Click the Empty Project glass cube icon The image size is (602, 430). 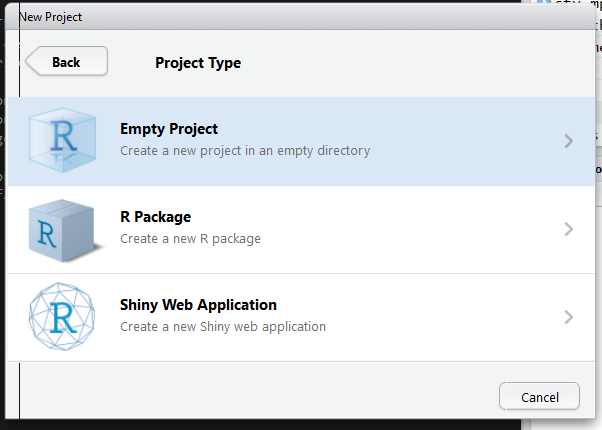point(62,142)
